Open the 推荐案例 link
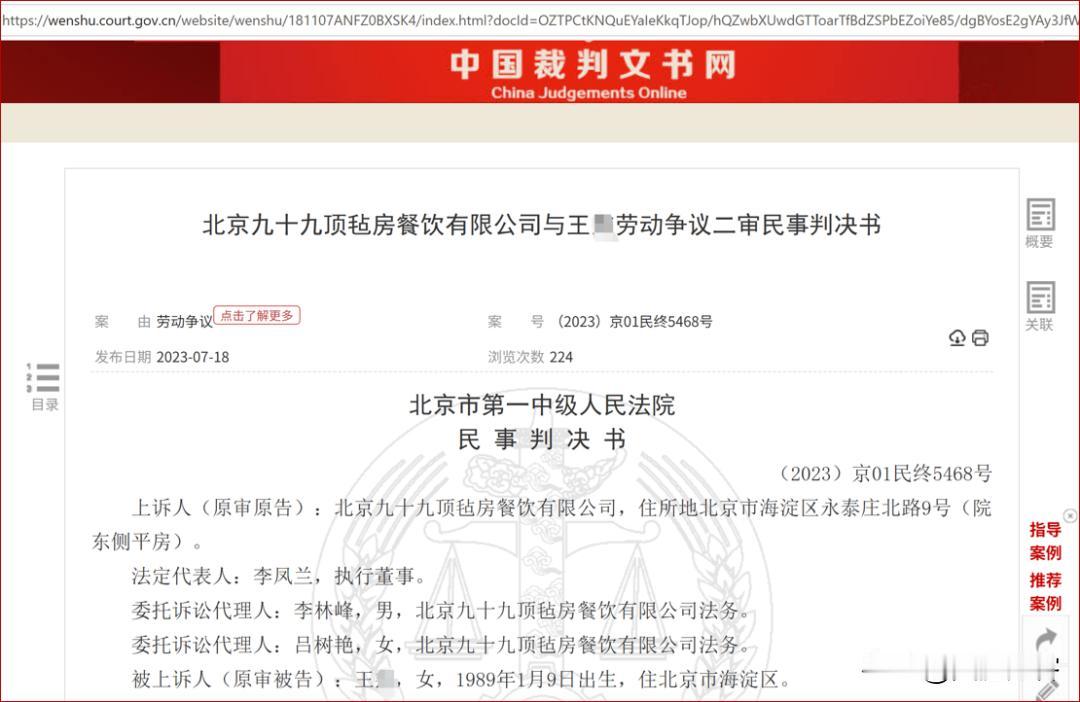Screen dimensions: 1080x702 click(x=1045, y=591)
